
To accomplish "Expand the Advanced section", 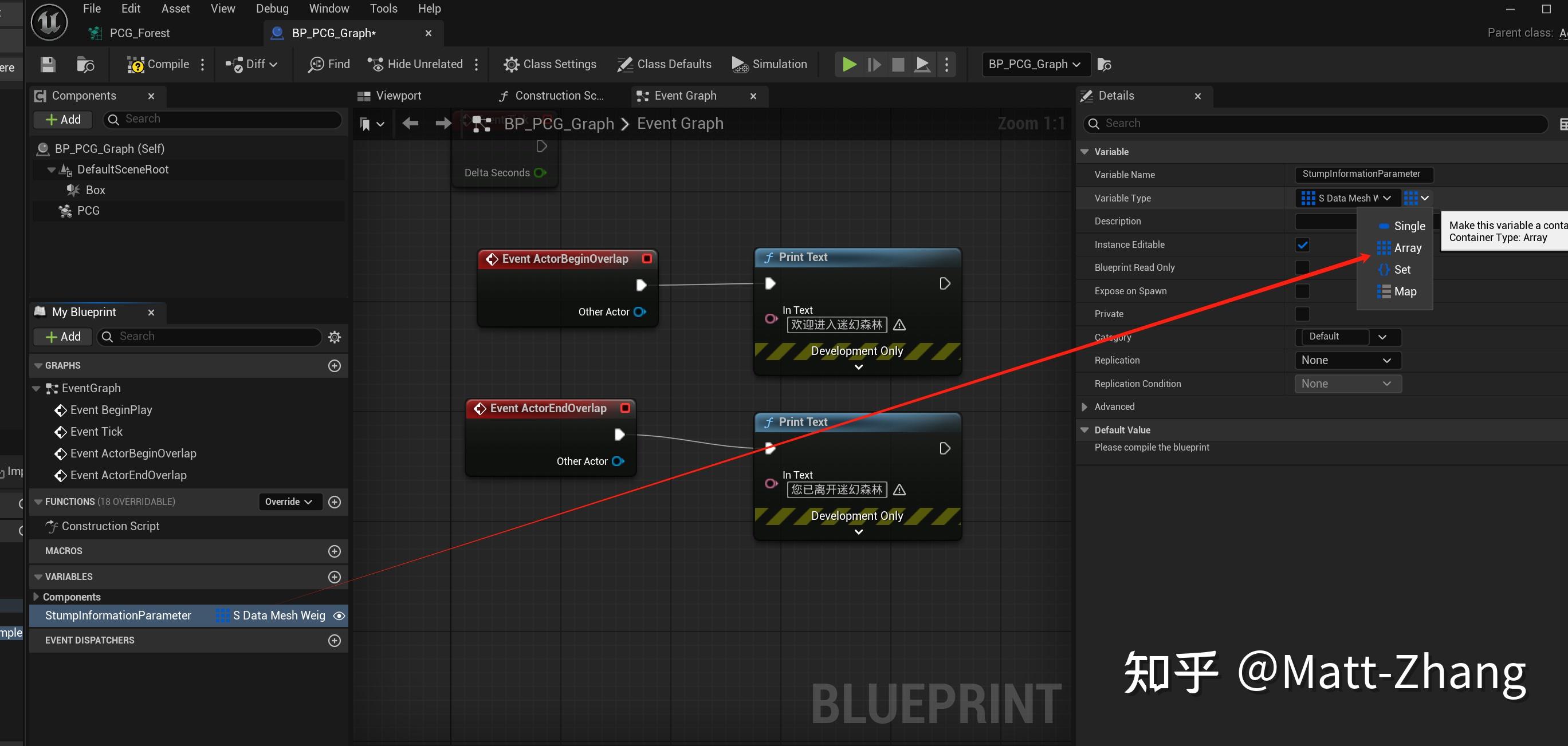I will (1084, 406).
